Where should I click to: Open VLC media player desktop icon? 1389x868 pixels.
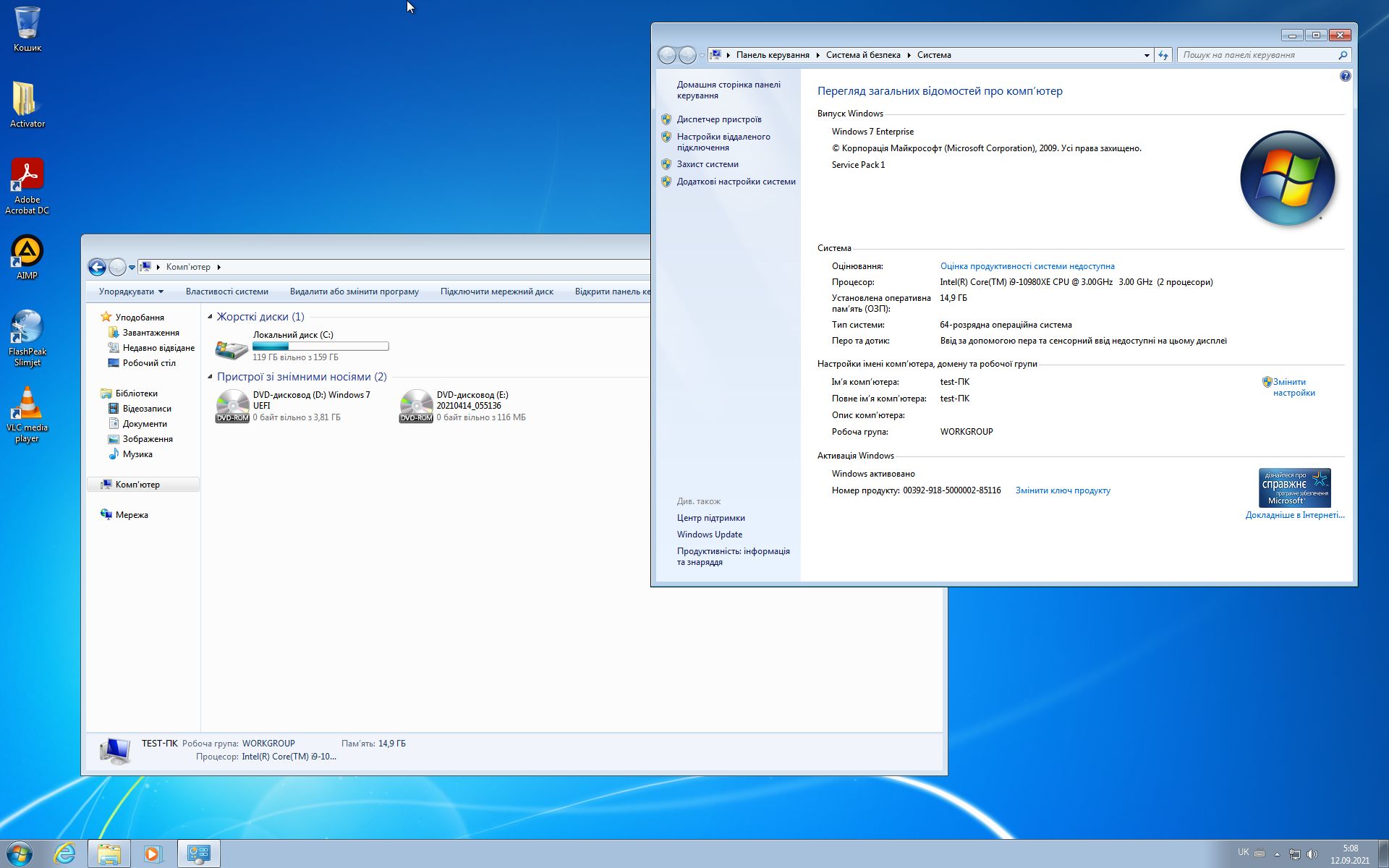tap(27, 404)
